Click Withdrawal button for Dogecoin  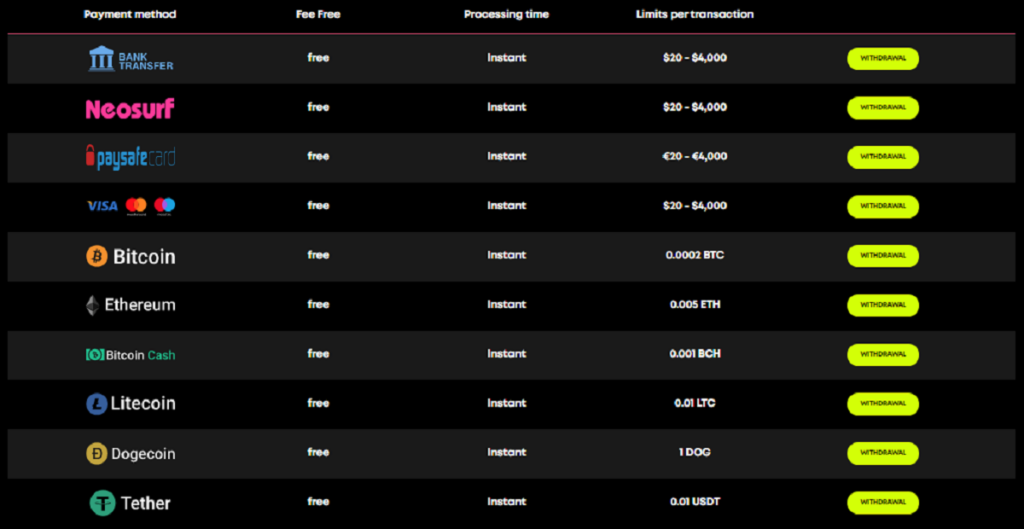pos(883,453)
